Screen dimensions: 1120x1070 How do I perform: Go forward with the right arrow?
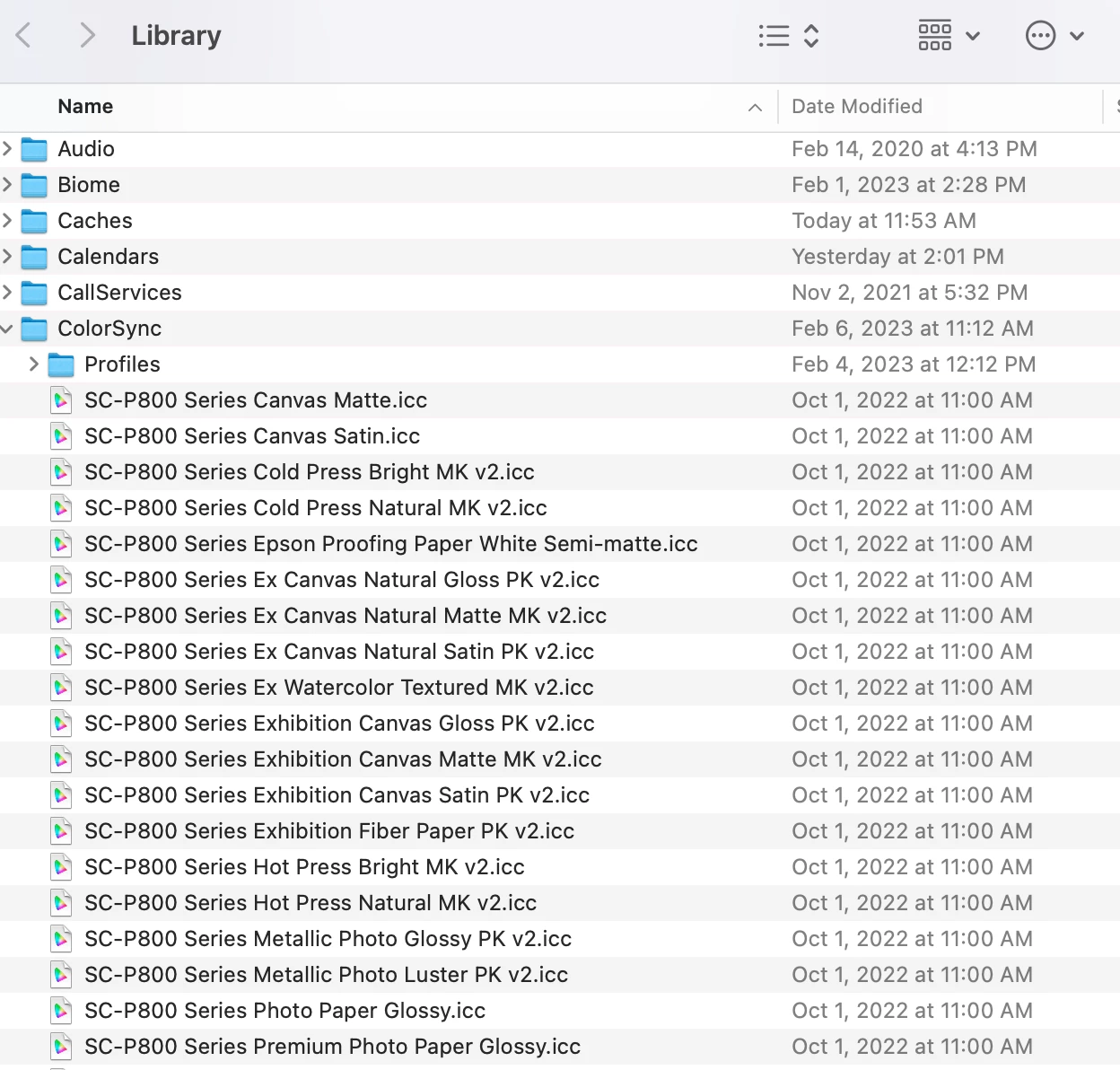tap(87, 36)
